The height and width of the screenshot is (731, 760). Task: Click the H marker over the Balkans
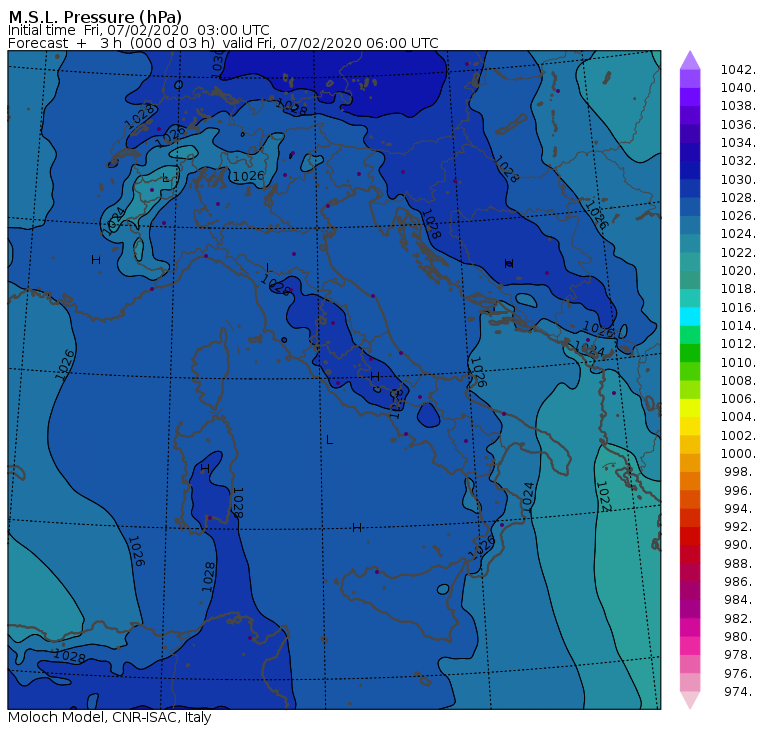(x=509, y=263)
